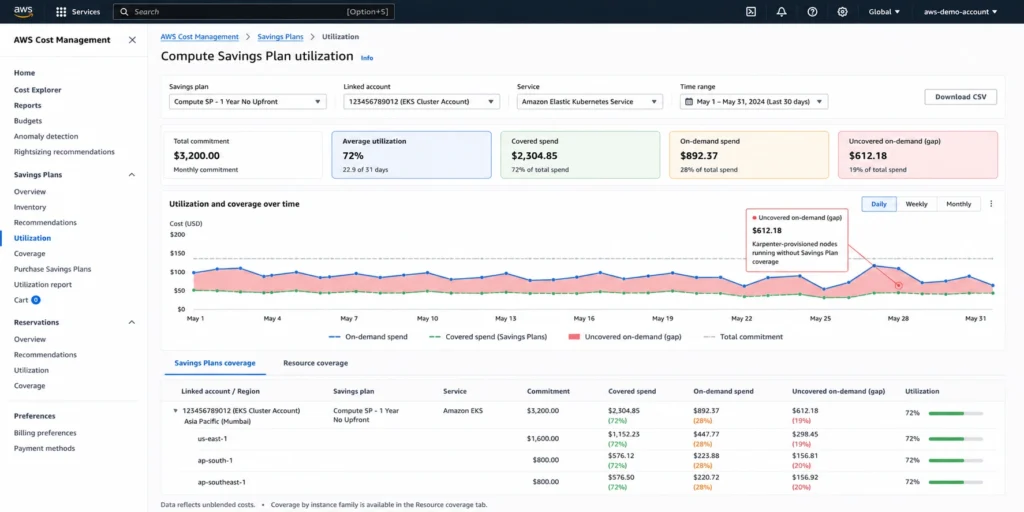Viewport: 1024px width, 512px height.
Task: Click the $156.92 uncovered gap value
Action: point(805,477)
